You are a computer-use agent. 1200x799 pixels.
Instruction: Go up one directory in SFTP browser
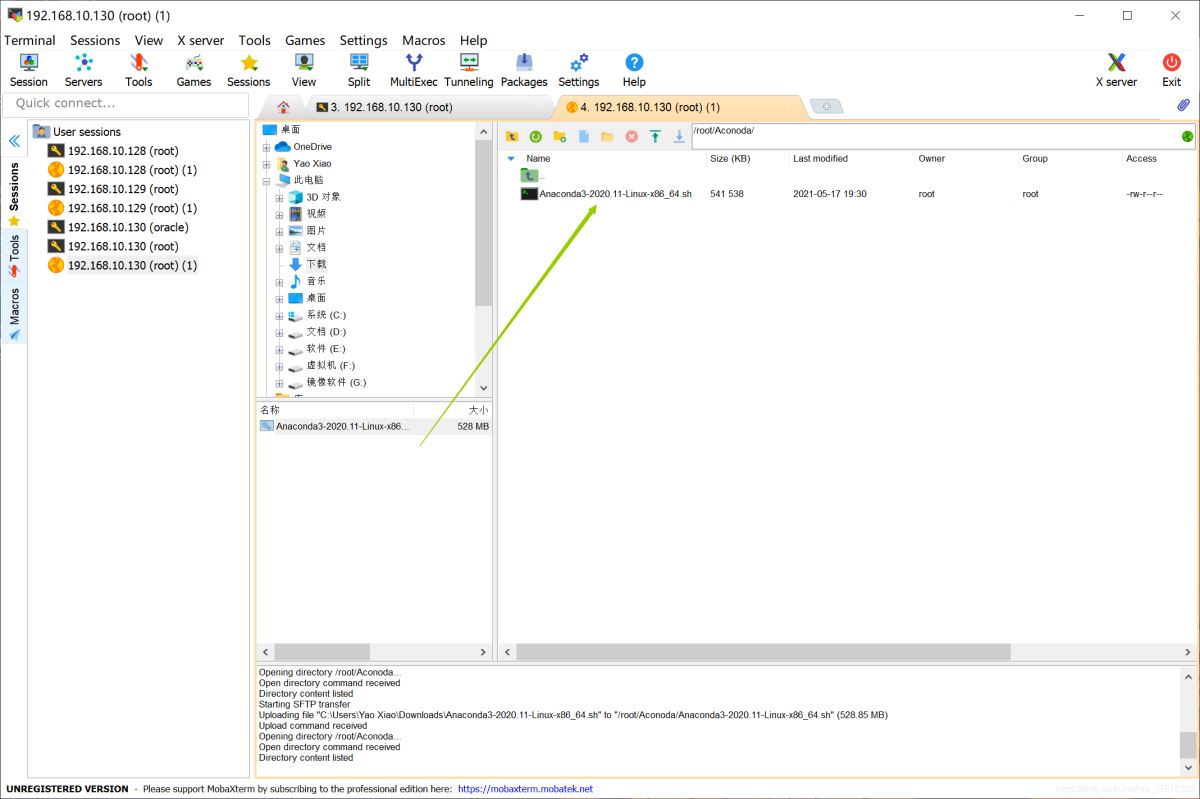point(512,135)
